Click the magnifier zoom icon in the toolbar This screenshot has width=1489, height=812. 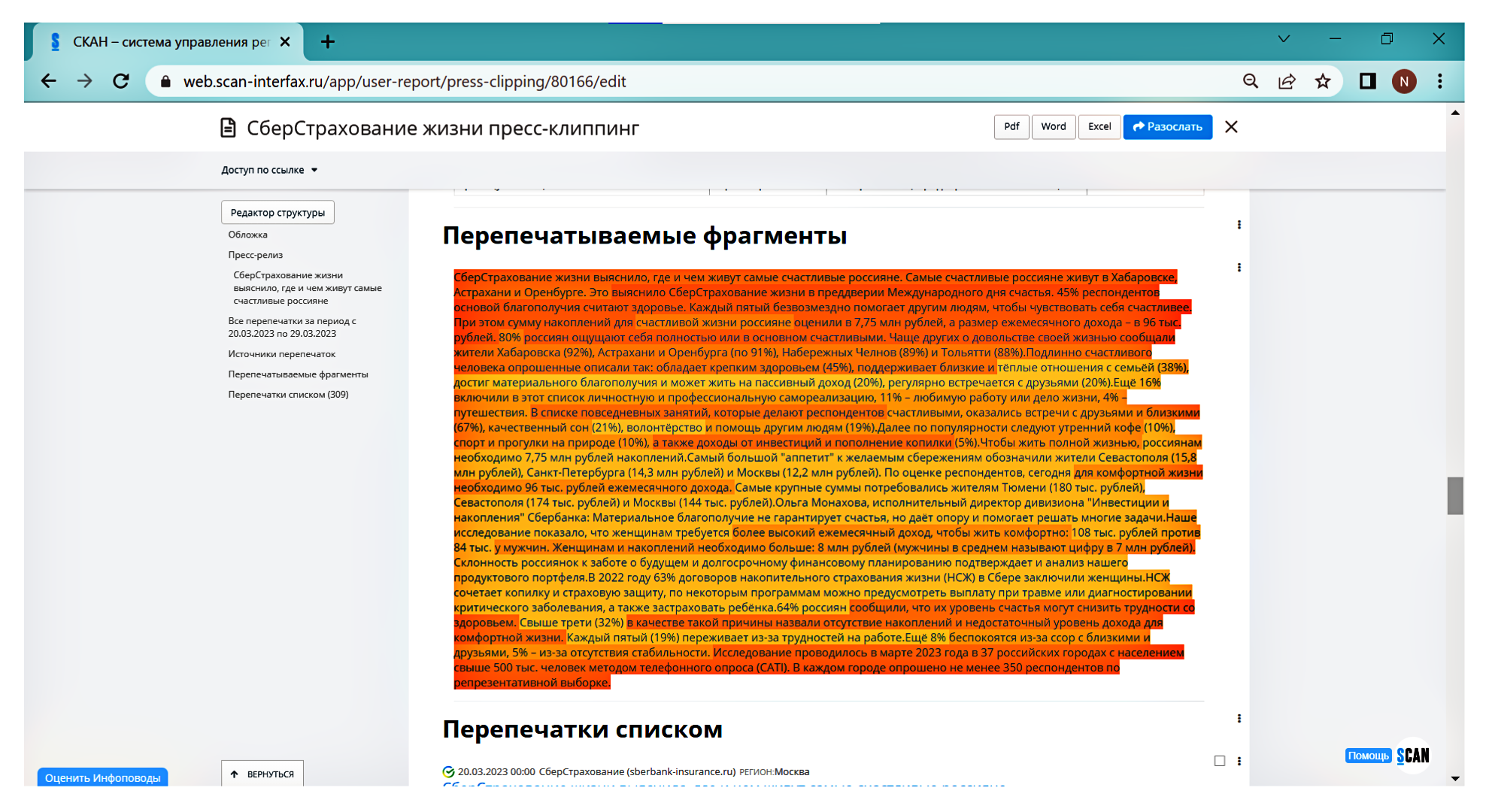tap(1251, 81)
